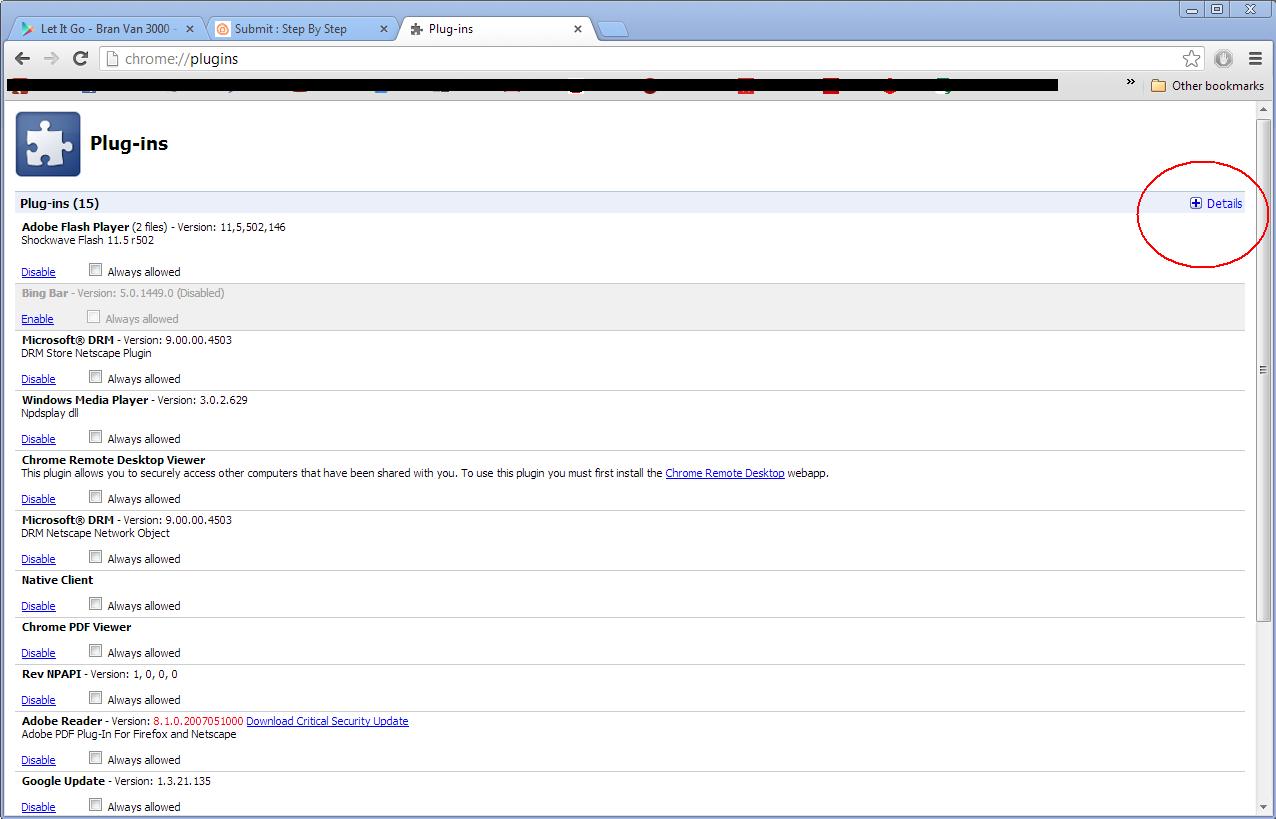Image resolution: width=1276 pixels, height=819 pixels.
Task: Check Always allowed for Adobe Flash Player
Action: pyautogui.click(x=95, y=270)
